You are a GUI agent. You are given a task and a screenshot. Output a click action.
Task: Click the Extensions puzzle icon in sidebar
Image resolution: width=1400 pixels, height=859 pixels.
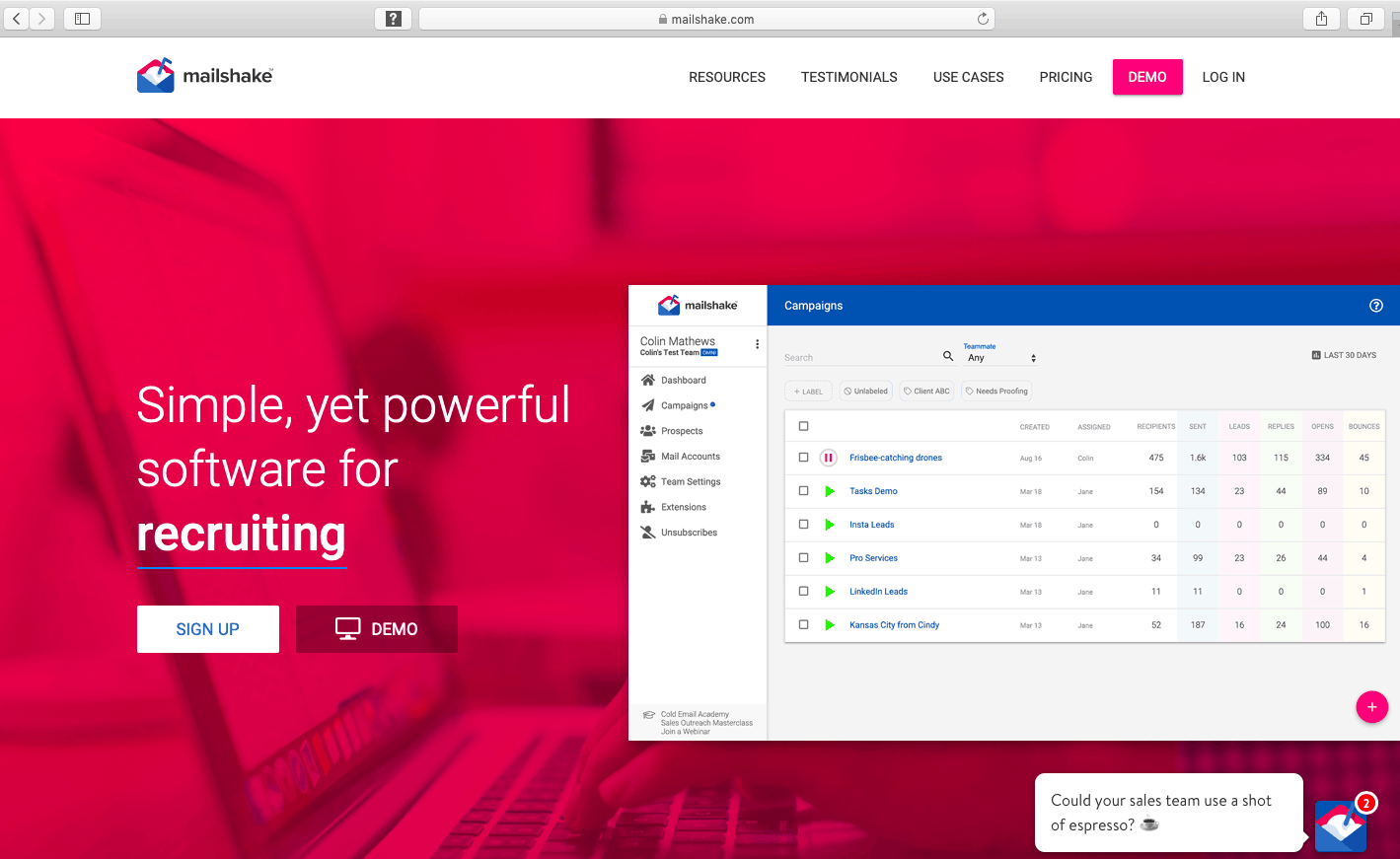(648, 507)
